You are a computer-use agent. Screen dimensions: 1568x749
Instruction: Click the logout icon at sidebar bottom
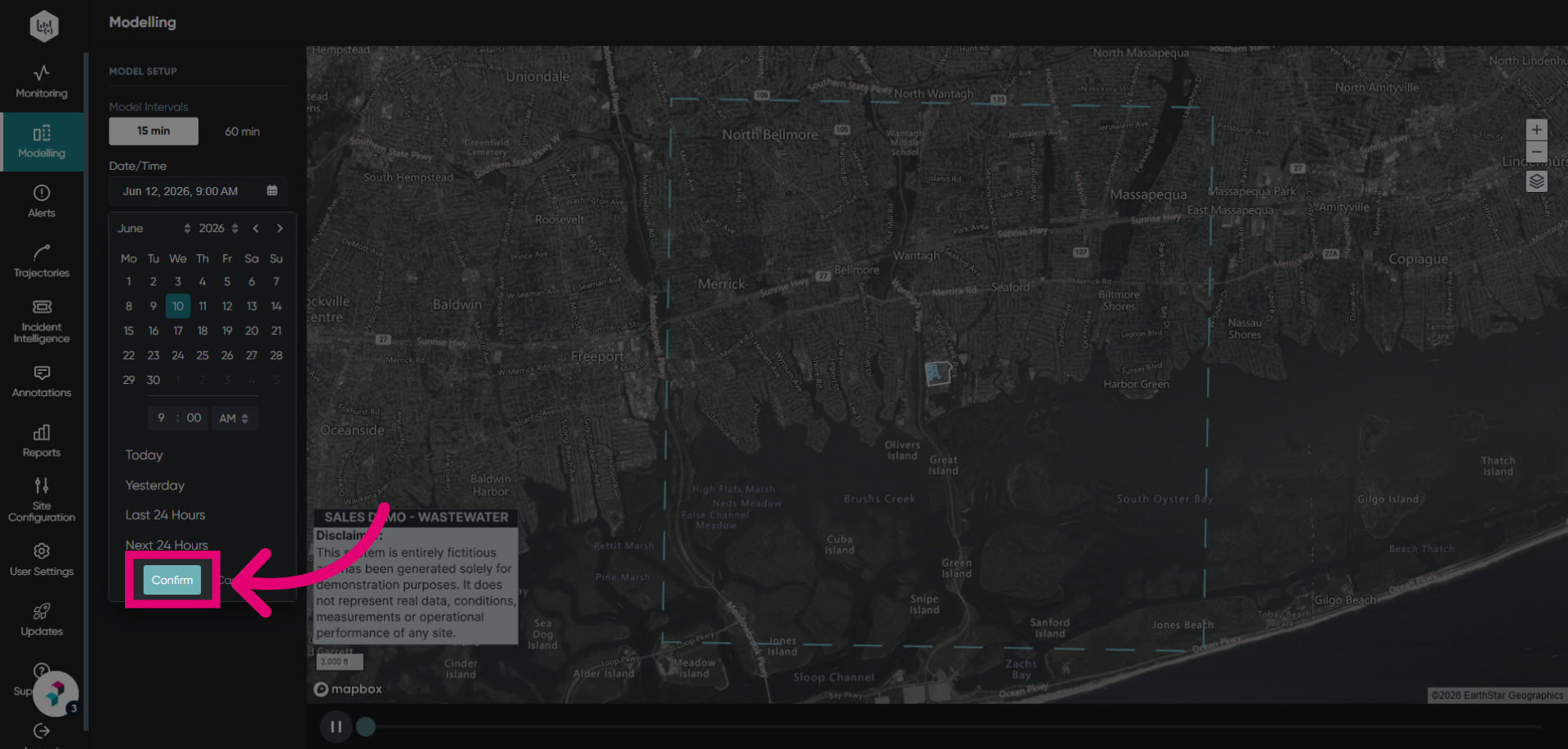[x=42, y=731]
